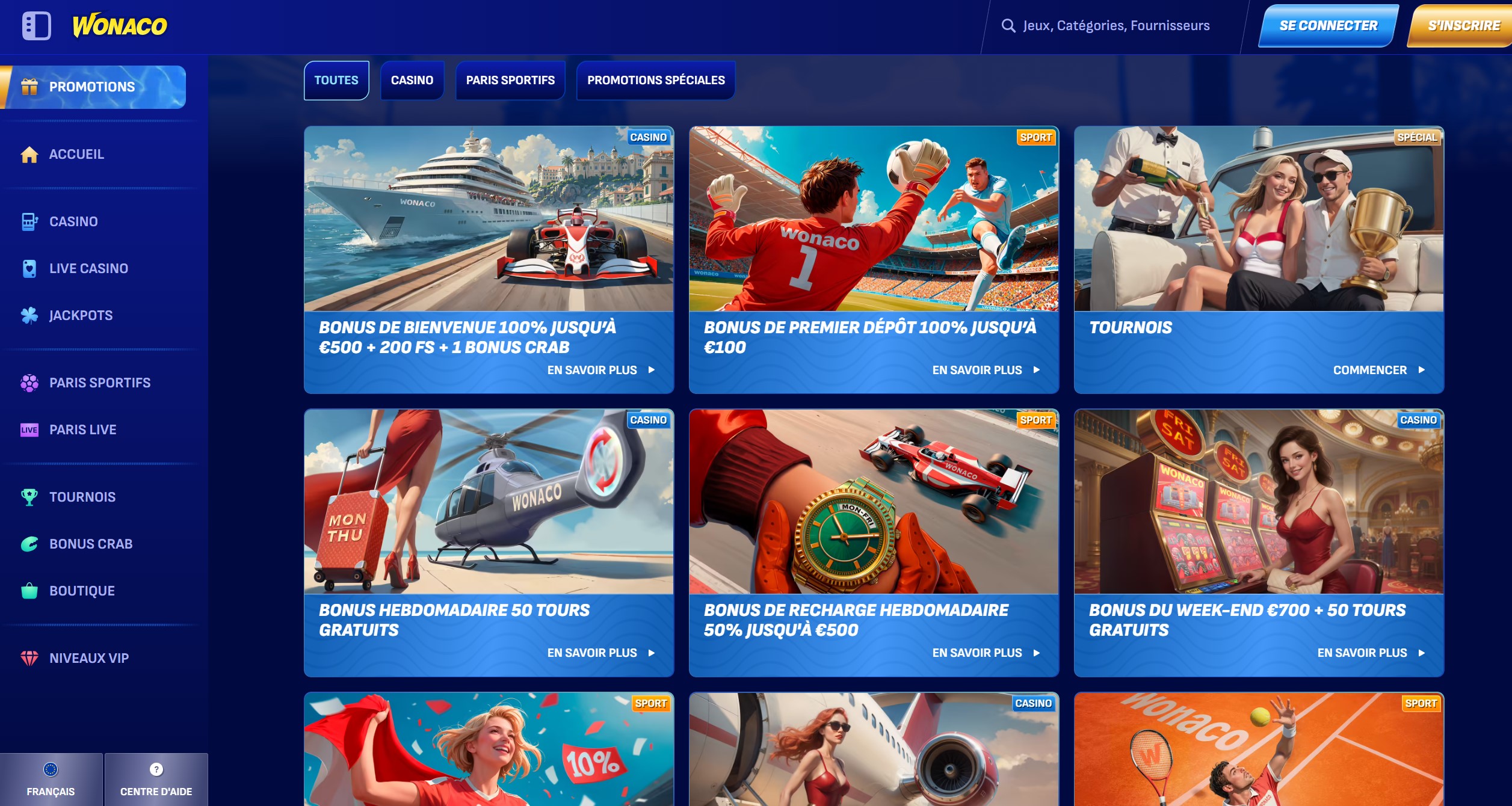Click the Paris Sportifs ball icon
1512x806 pixels.
(29, 383)
